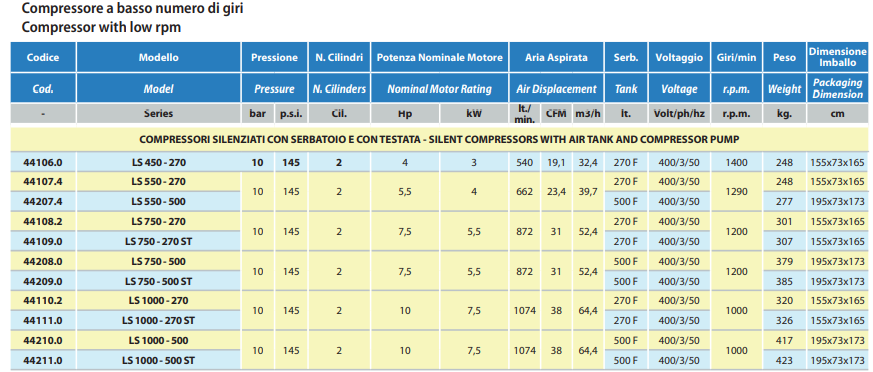Click the N. Cilindri column header
This screenshot has height=372, width=873.
[x=339, y=57]
